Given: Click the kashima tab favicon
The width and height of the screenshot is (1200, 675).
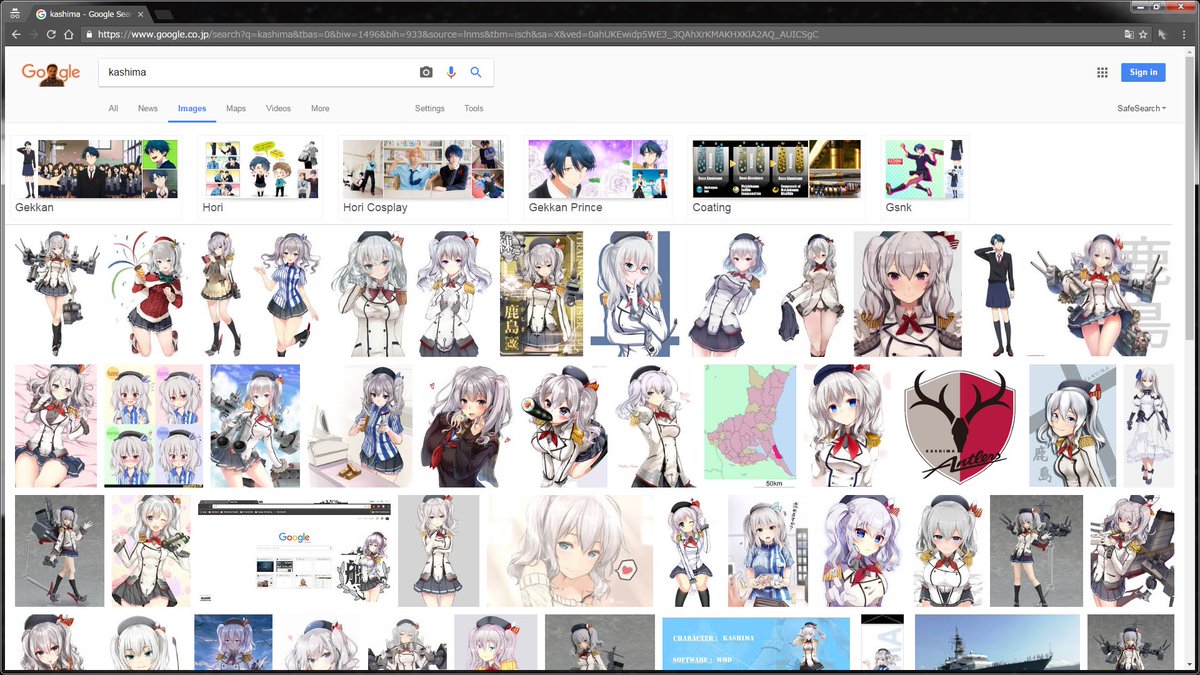Looking at the screenshot, I should click(40, 14).
